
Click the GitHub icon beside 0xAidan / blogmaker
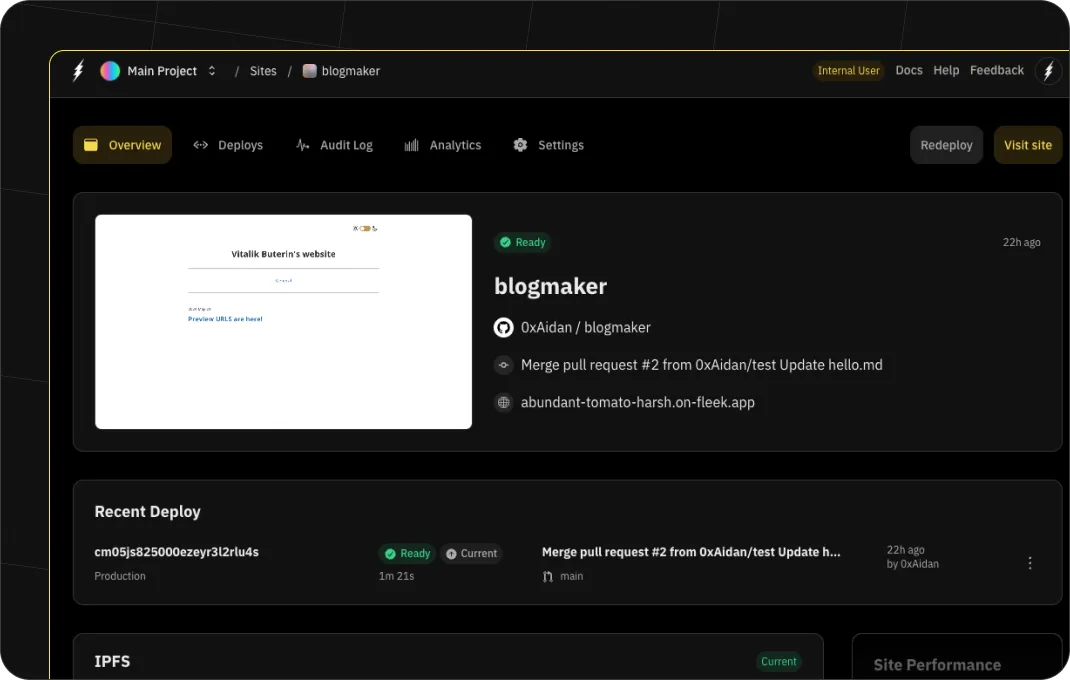point(504,327)
